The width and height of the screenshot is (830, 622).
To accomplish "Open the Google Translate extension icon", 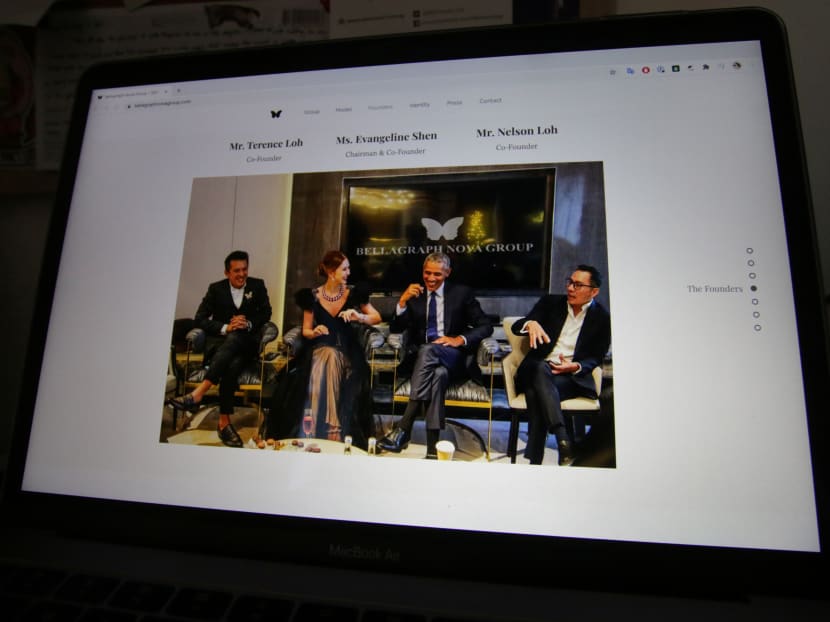I will (x=630, y=71).
